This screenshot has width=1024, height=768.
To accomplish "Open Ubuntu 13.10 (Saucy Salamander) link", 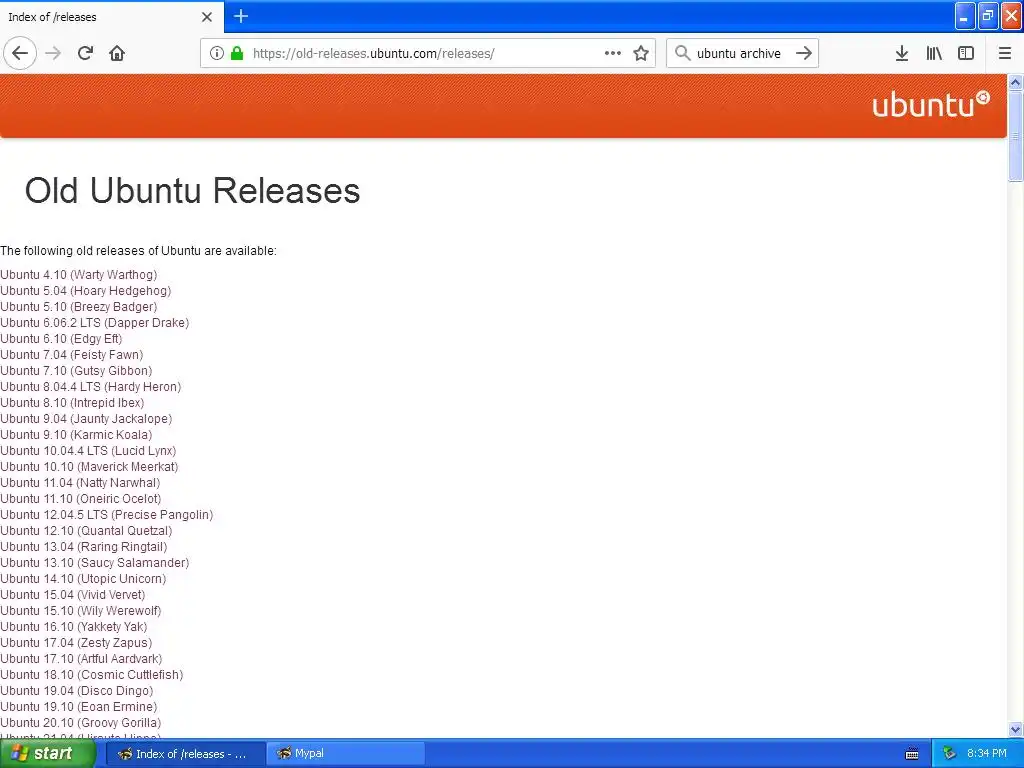I will pyautogui.click(x=95, y=563).
